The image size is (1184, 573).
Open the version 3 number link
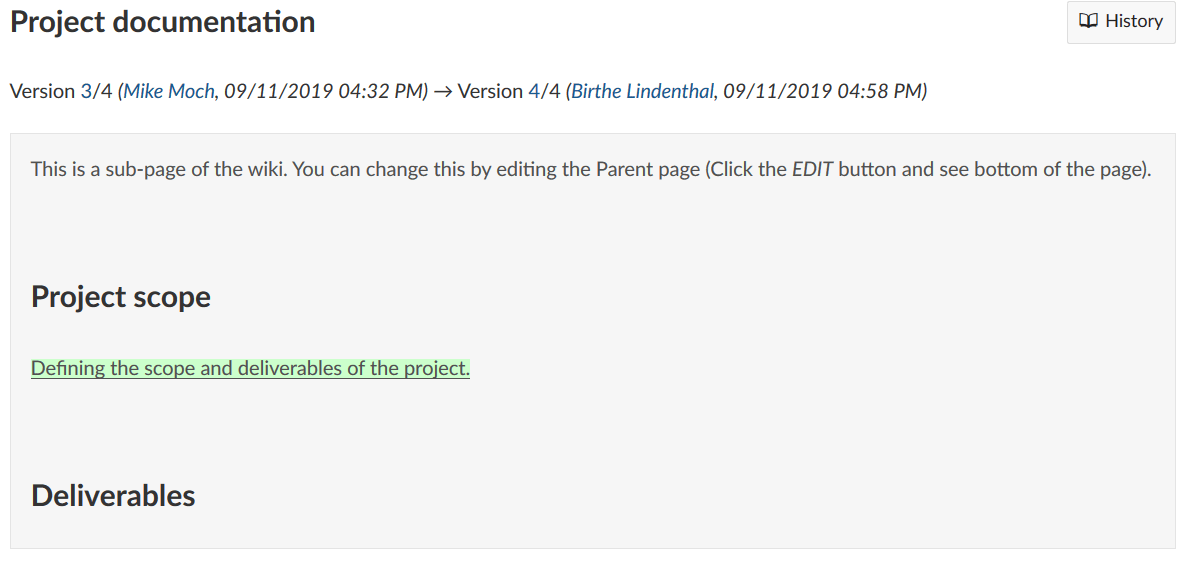(x=85, y=92)
